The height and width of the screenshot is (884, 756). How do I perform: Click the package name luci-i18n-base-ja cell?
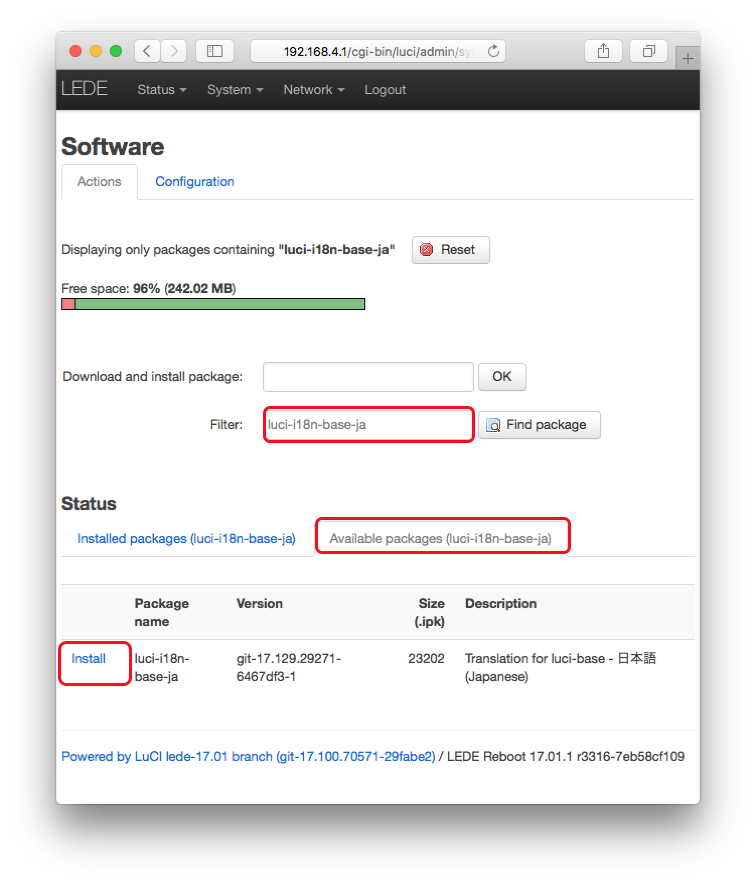[x=162, y=668]
